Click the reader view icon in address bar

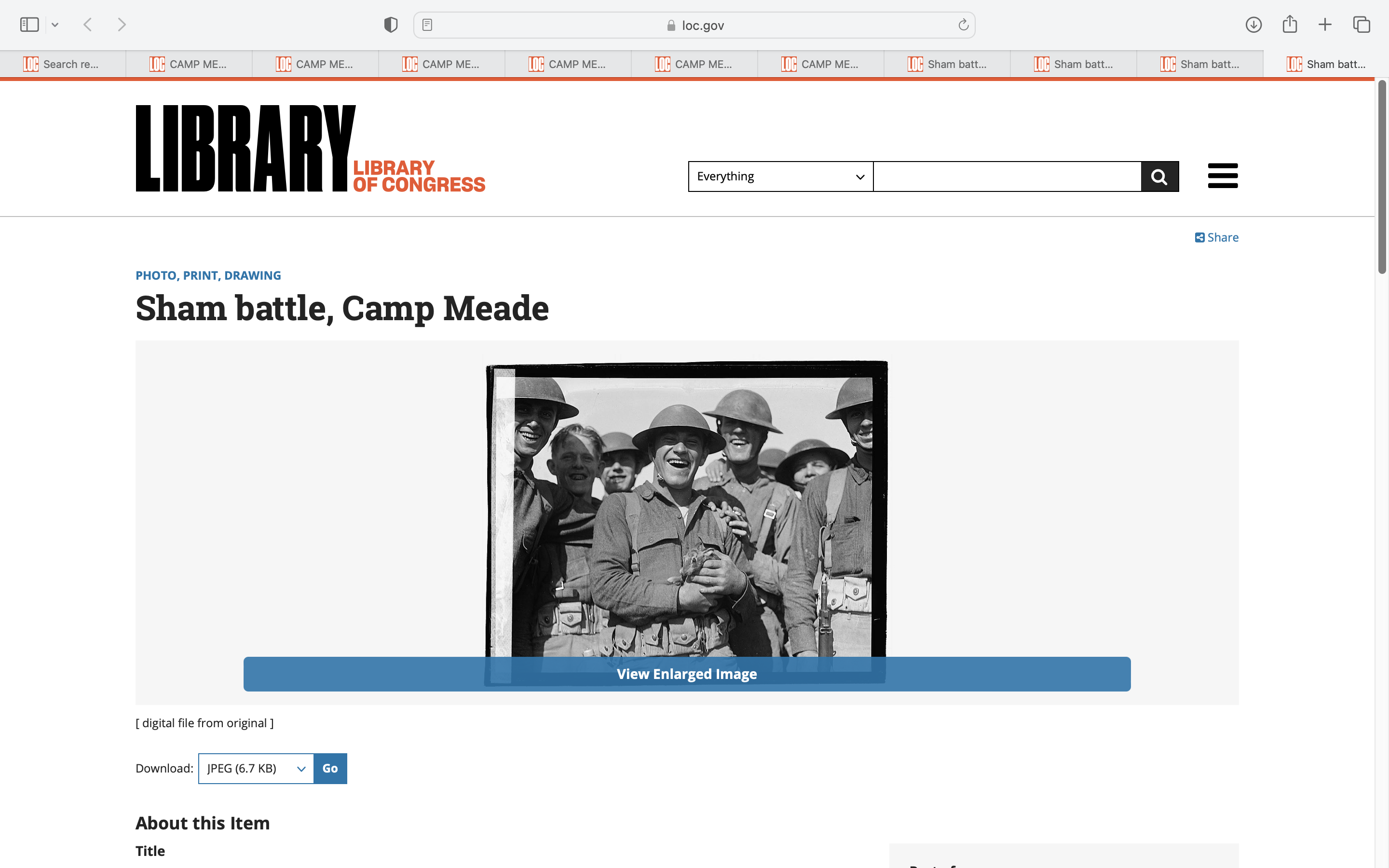tap(427, 25)
